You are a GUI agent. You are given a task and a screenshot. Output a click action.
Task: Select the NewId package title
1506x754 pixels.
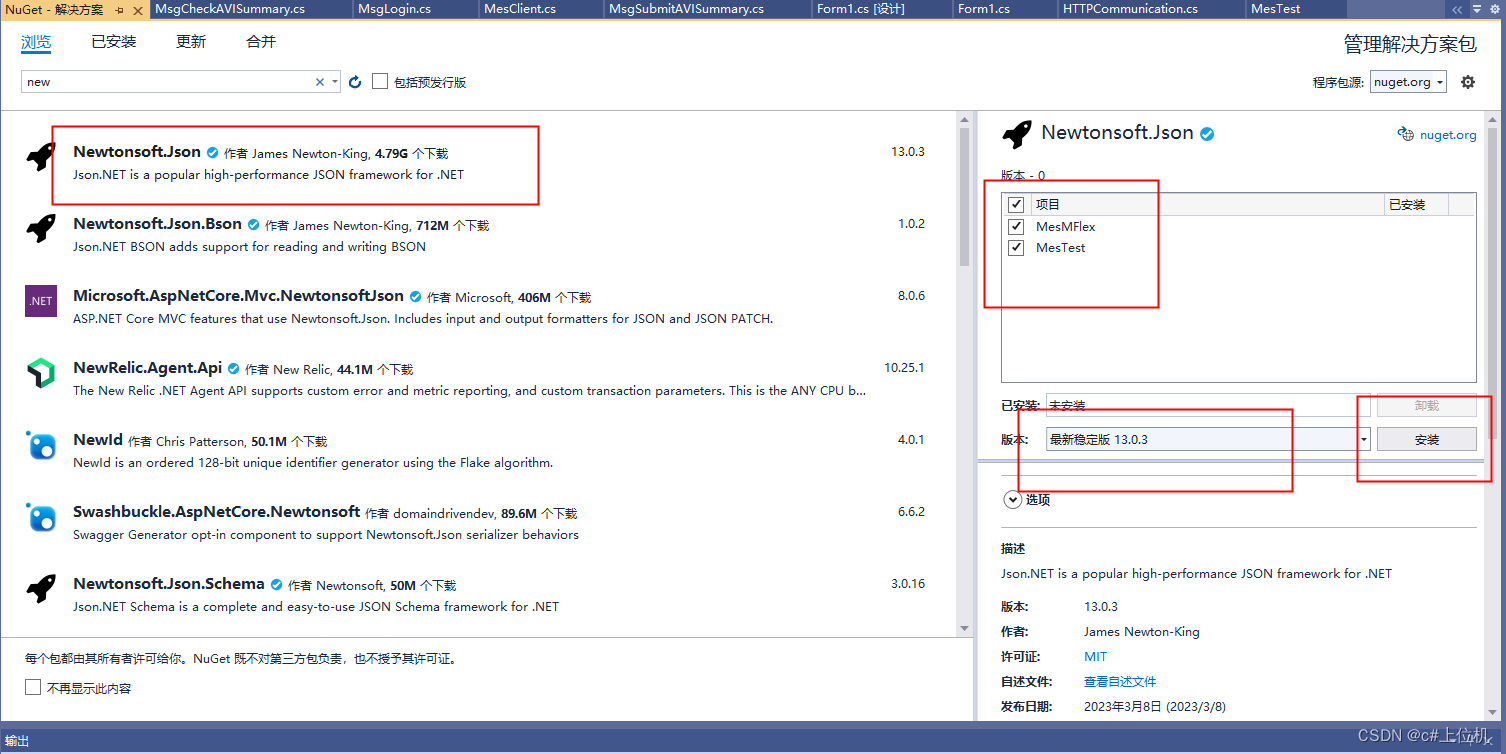pos(98,440)
